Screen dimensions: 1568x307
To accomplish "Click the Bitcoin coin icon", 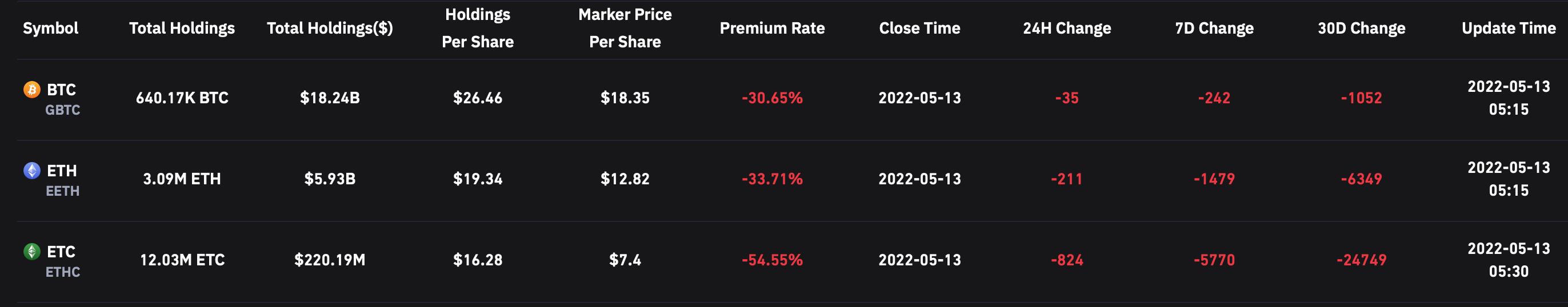I will click(31, 90).
